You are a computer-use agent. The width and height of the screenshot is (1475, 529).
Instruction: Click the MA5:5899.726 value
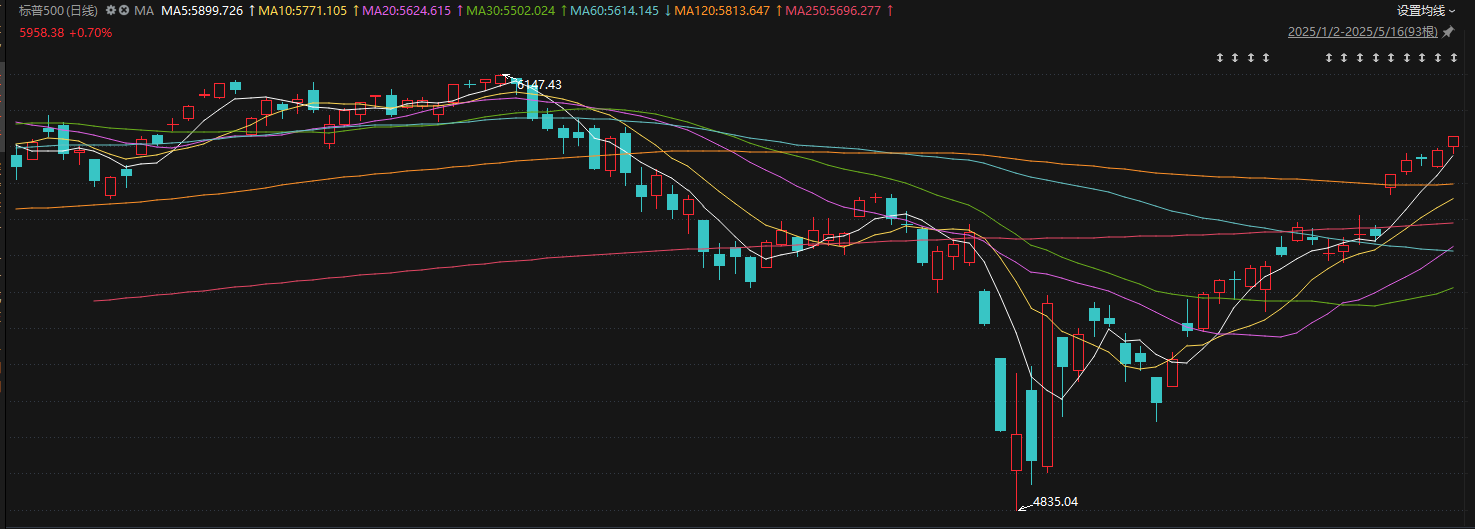coord(202,10)
